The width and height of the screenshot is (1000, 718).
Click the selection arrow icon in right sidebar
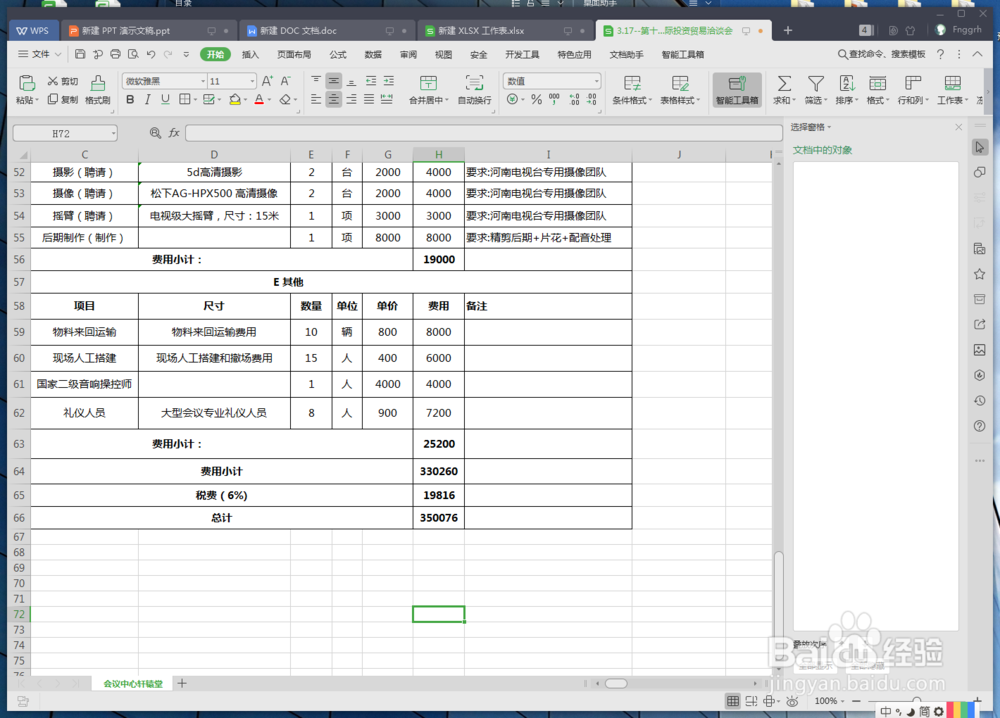click(980, 147)
